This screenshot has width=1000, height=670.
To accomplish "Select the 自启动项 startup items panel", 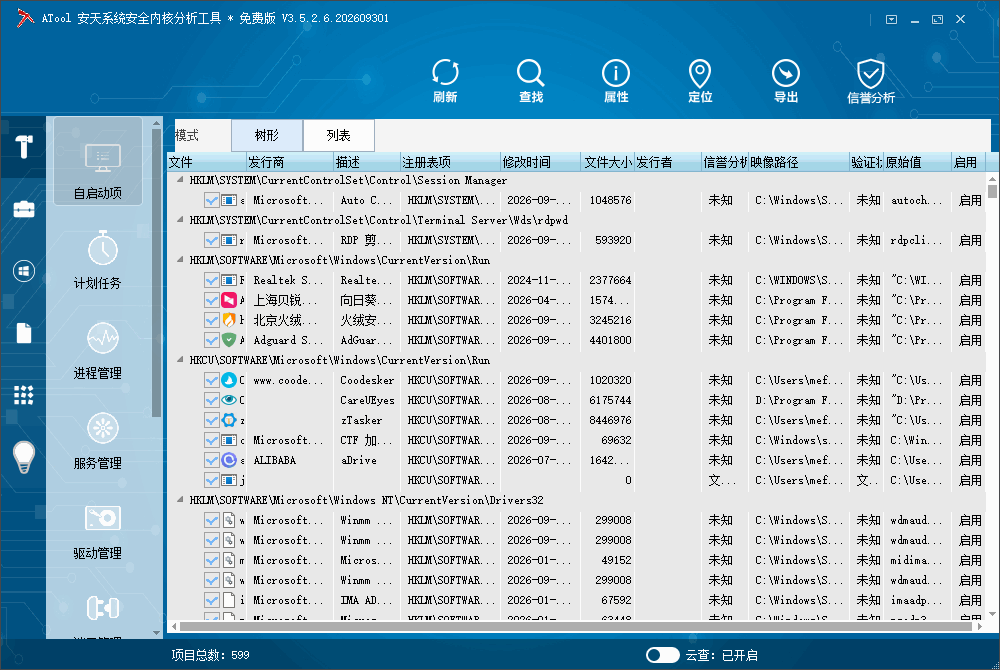I will (x=98, y=161).
